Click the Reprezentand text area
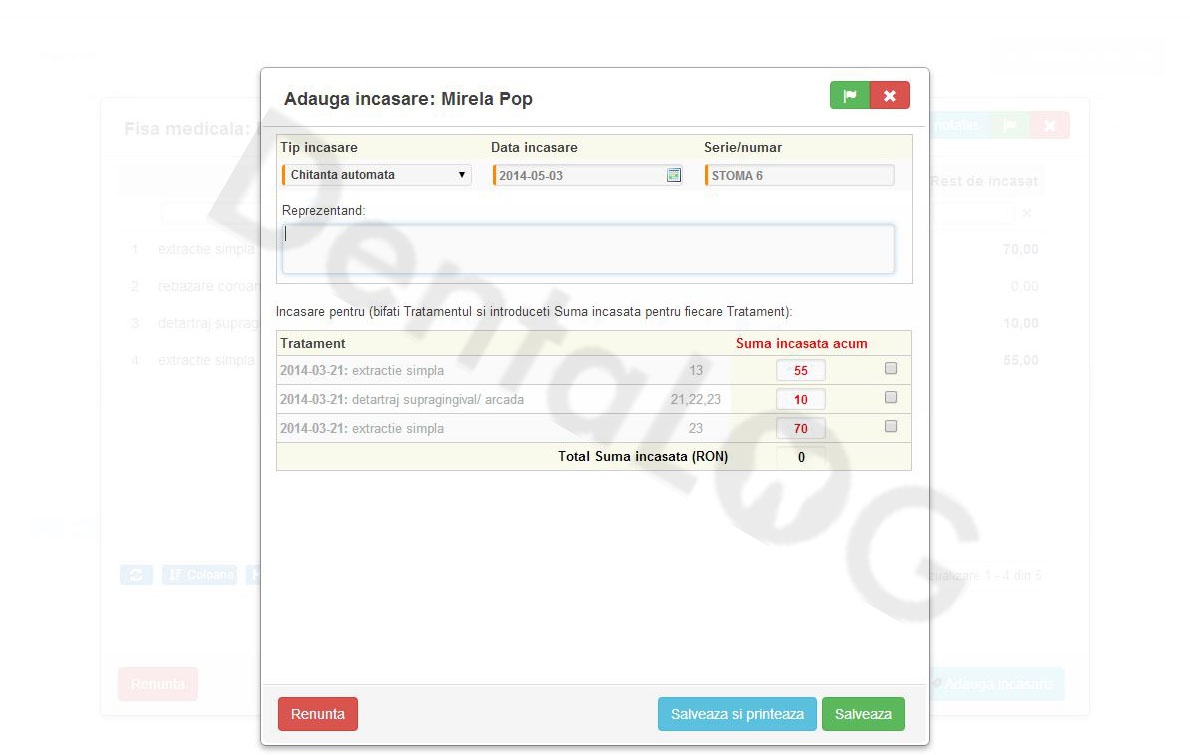This screenshot has height=755, width=1190. [588, 249]
